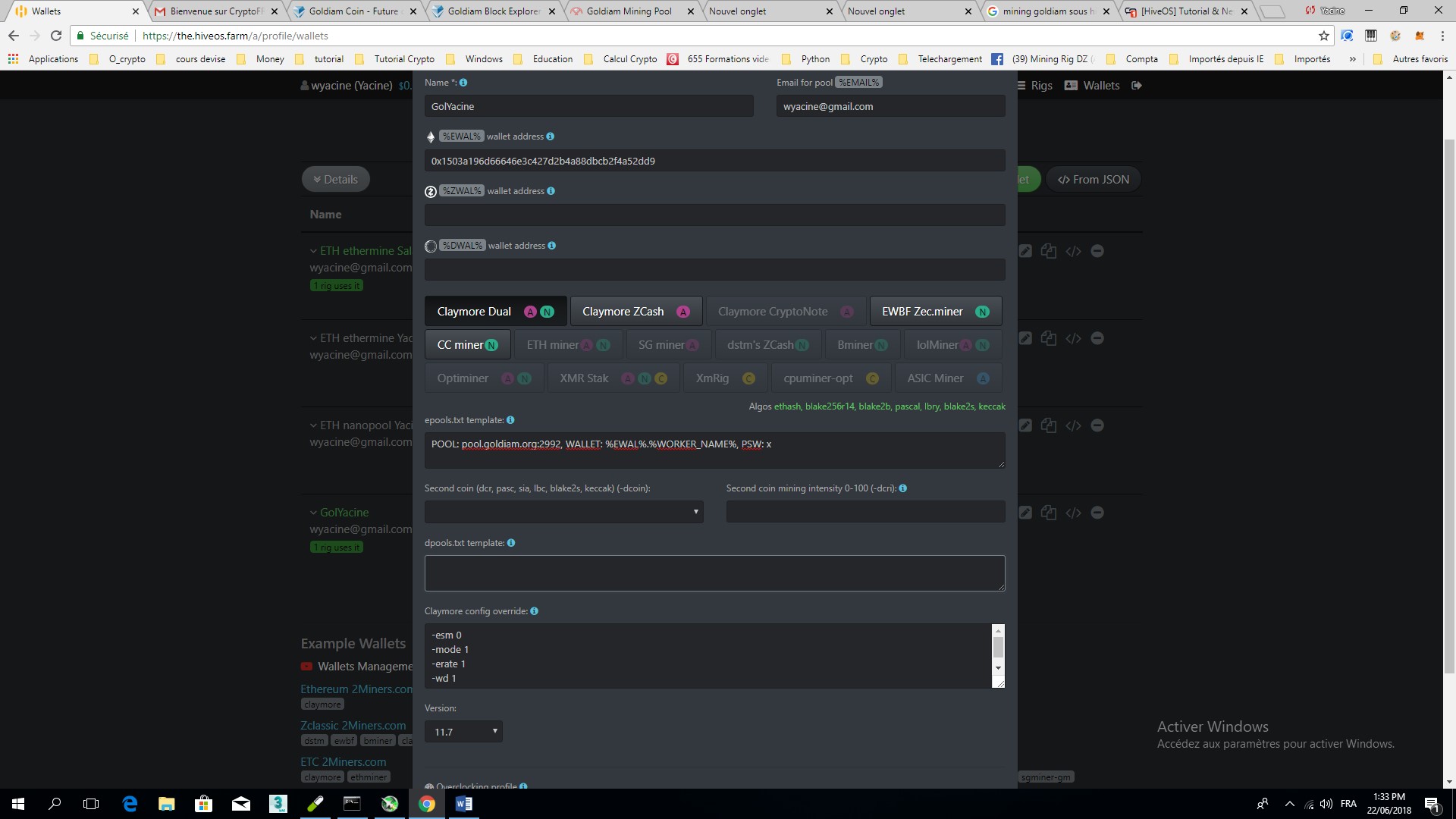
Task: Click the Claymore config override info icon
Action: coord(535,611)
